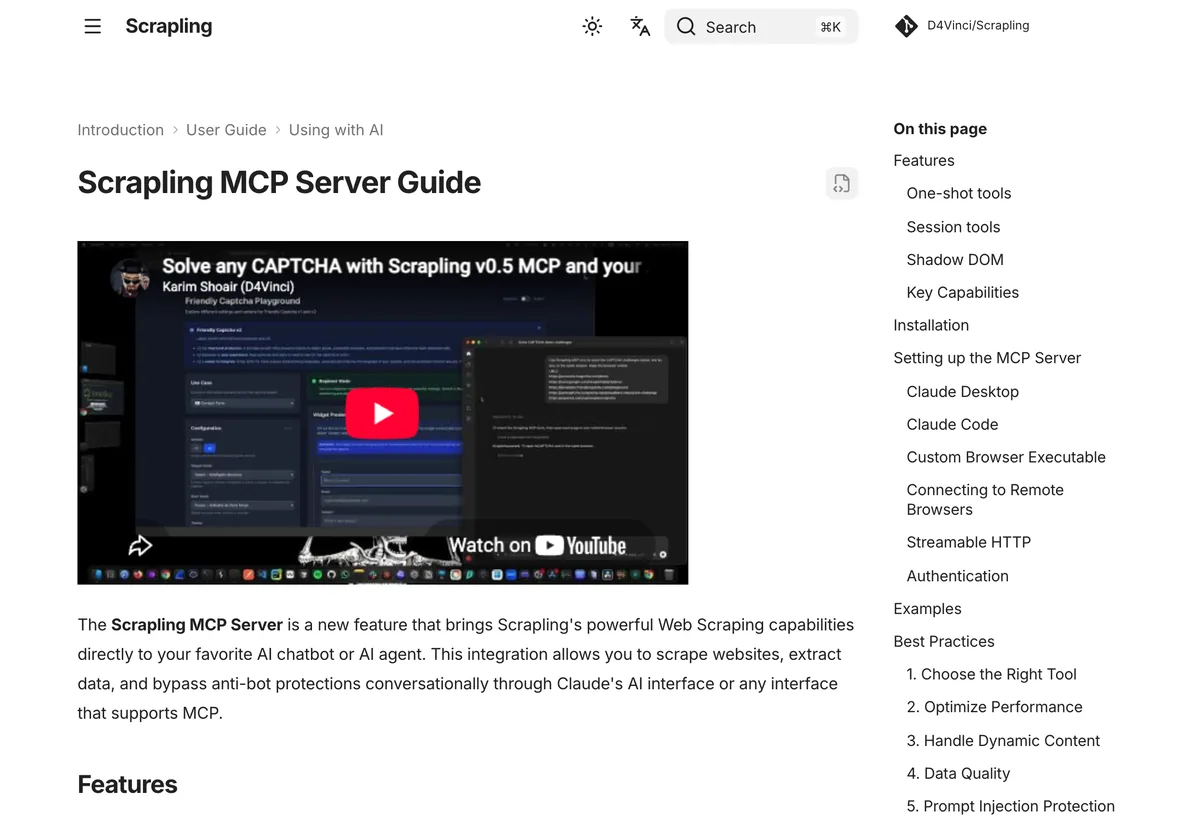Image resolution: width=1200 pixels, height=818 pixels.
Task: Jump to 1. Choose the Right Tool
Action: [992, 674]
